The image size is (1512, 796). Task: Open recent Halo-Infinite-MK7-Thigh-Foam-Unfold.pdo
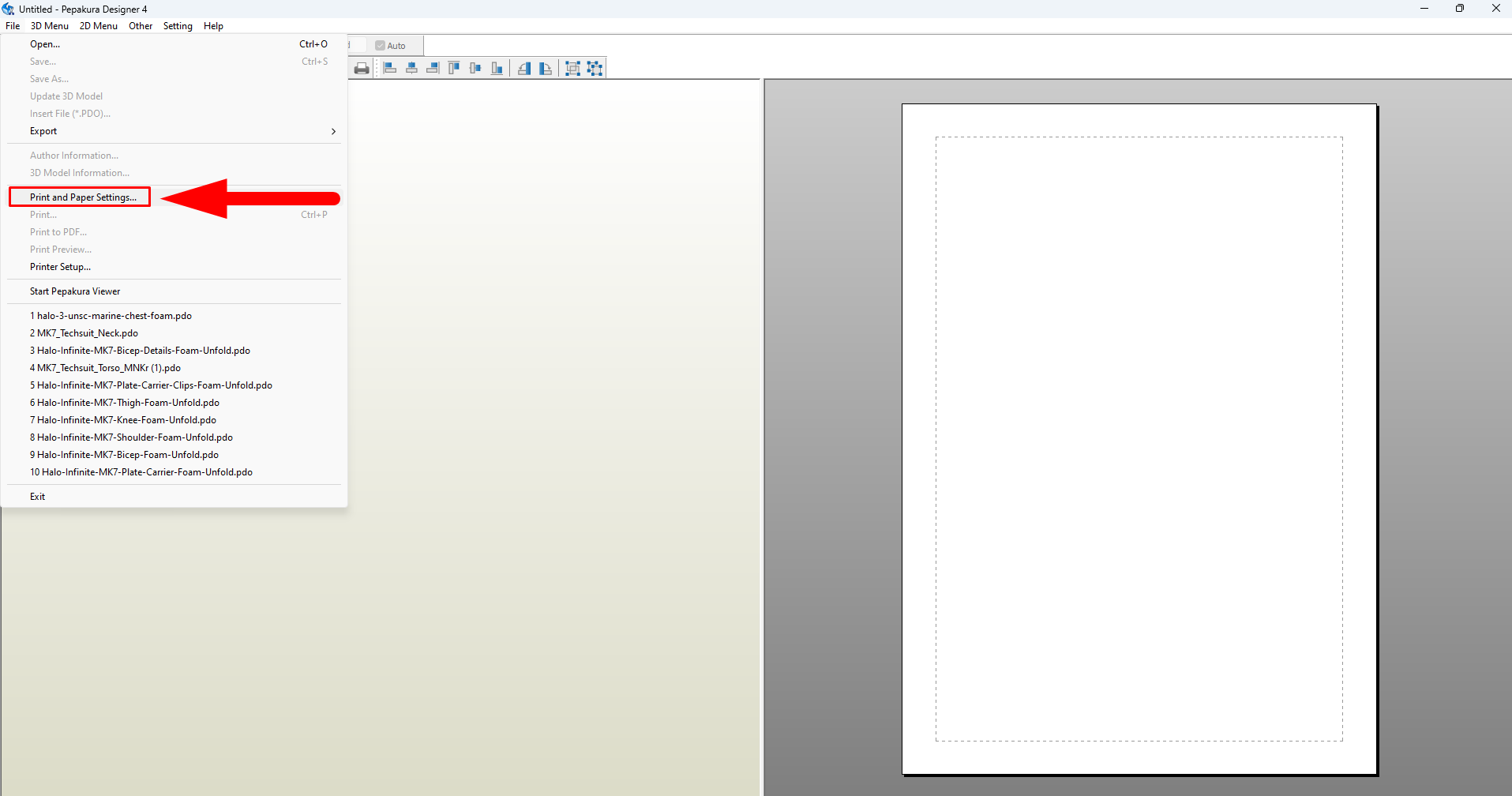coord(174,403)
